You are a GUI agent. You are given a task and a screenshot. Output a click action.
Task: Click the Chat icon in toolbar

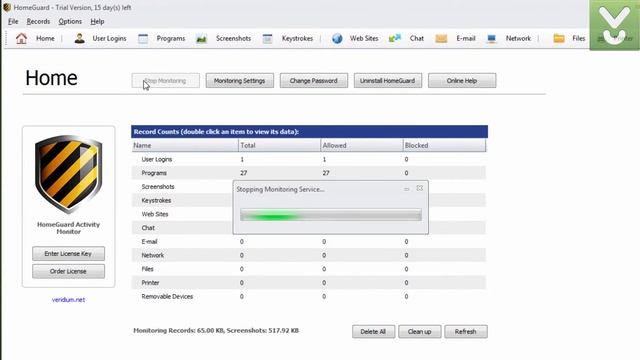[x=395, y=38]
